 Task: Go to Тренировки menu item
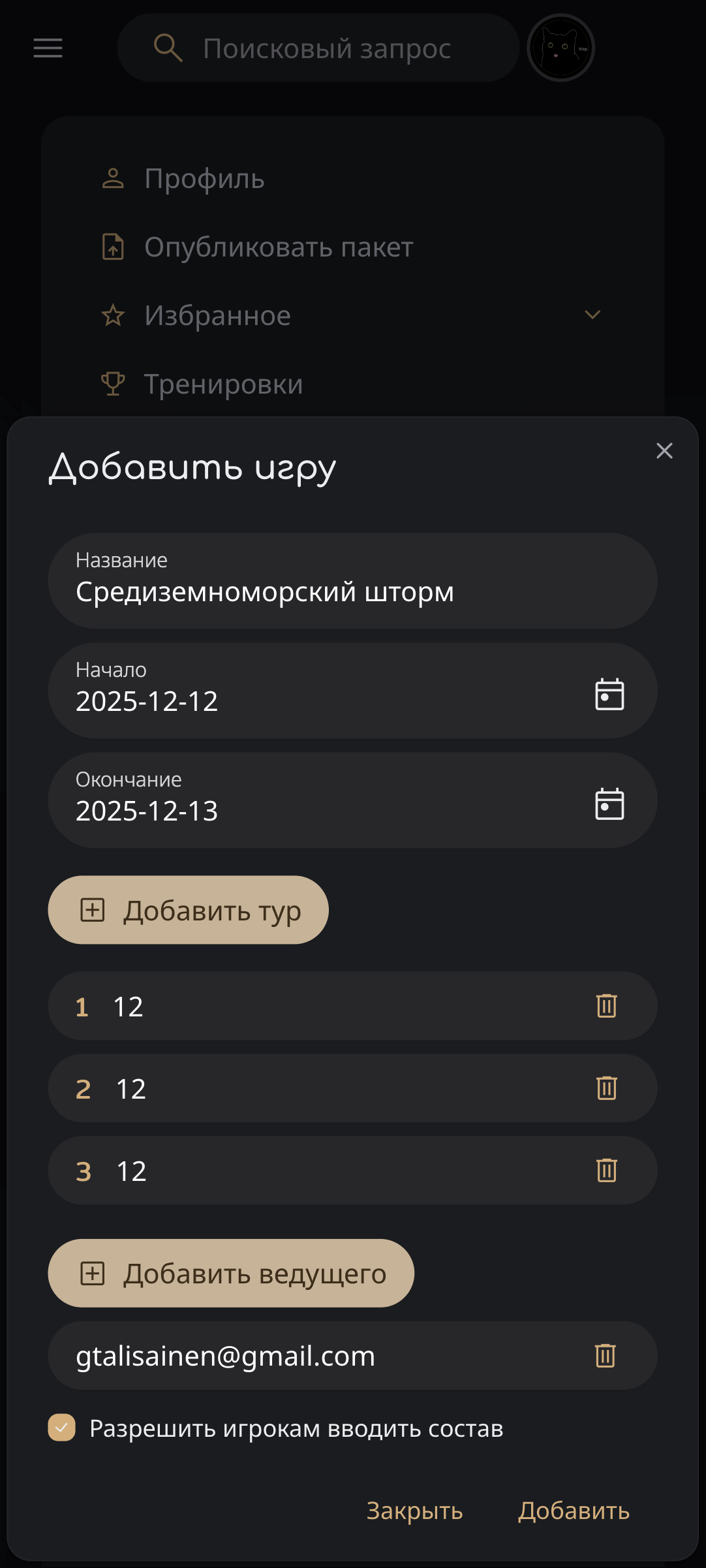click(x=223, y=384)
